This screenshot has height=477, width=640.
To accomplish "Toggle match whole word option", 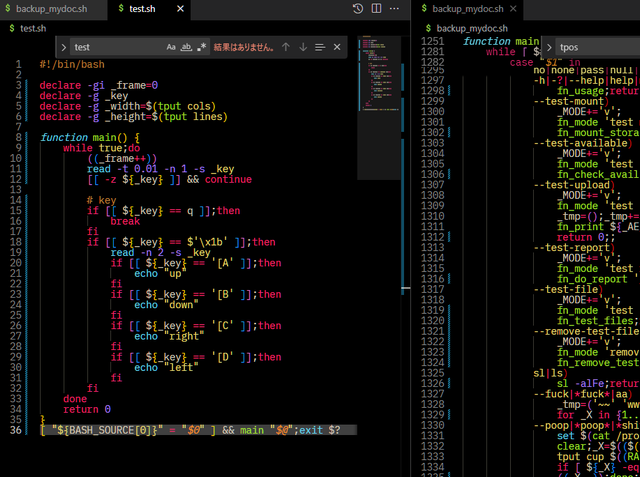I will (x=186, y=47).
